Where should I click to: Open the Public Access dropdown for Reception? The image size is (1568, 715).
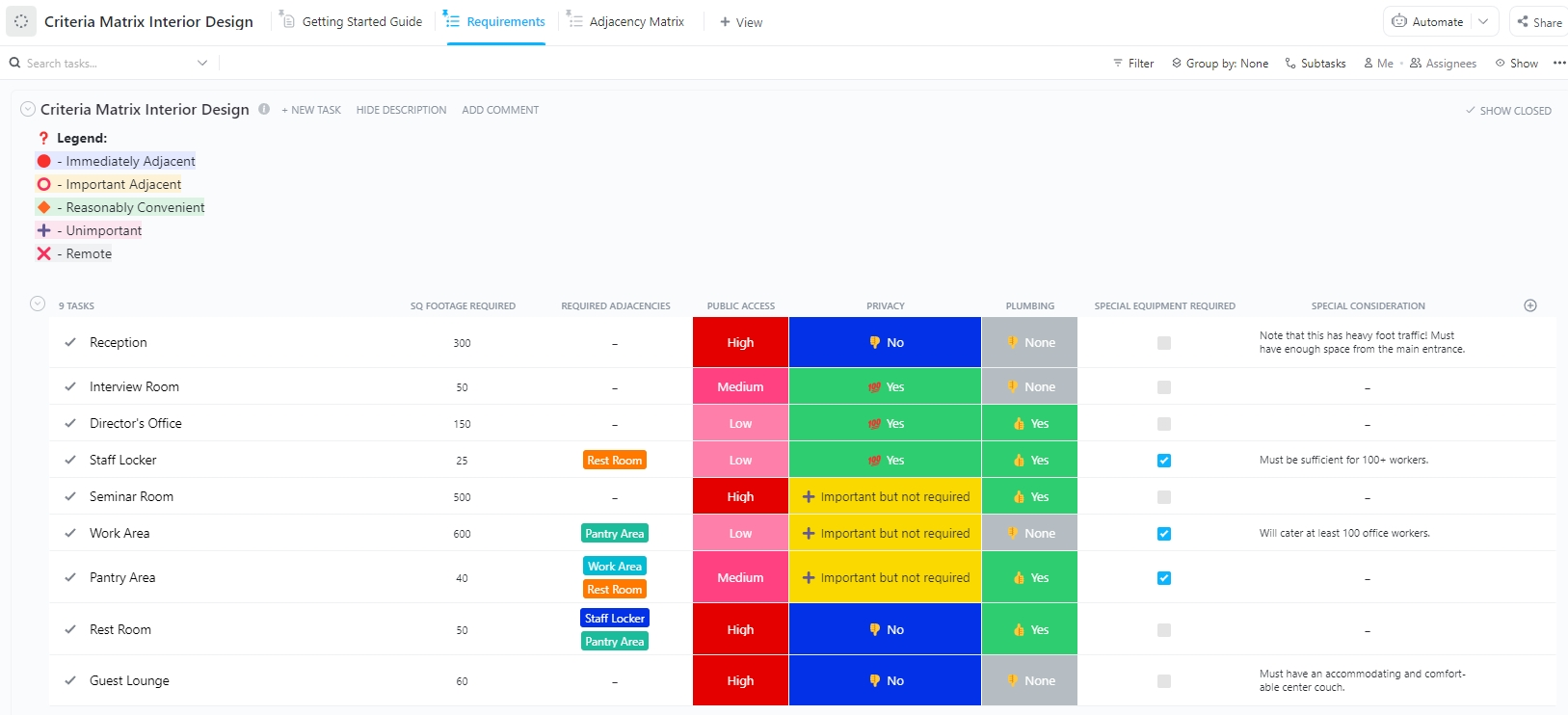pyautogui.click(x=740, y=342)
